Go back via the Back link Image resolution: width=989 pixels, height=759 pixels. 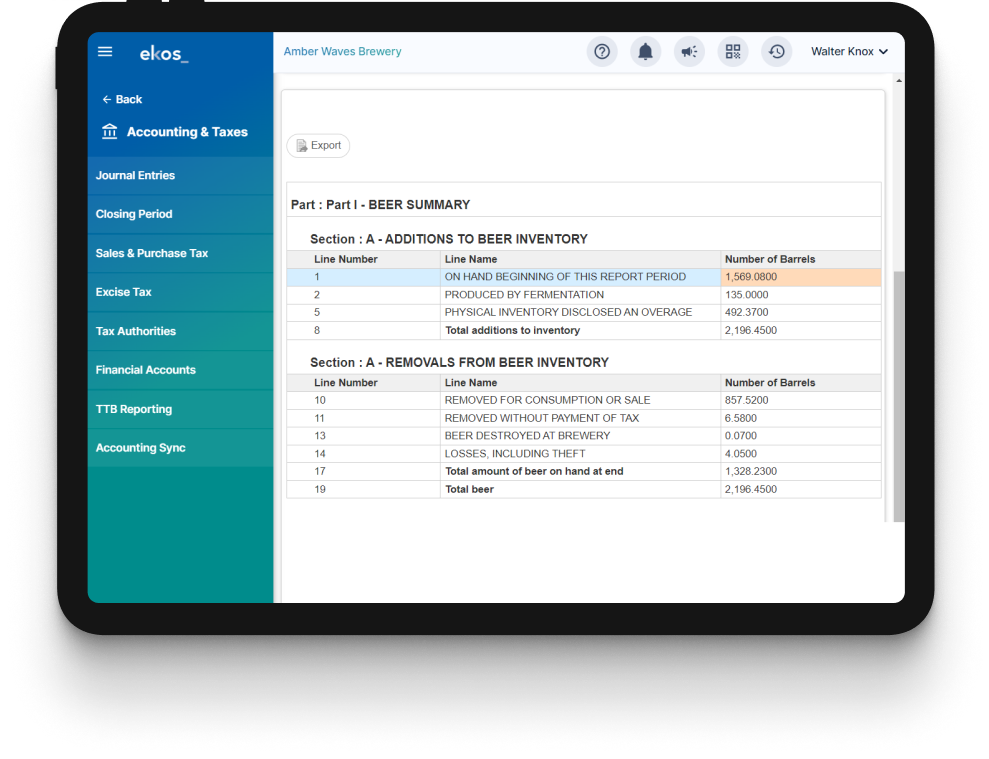point(122,100)
